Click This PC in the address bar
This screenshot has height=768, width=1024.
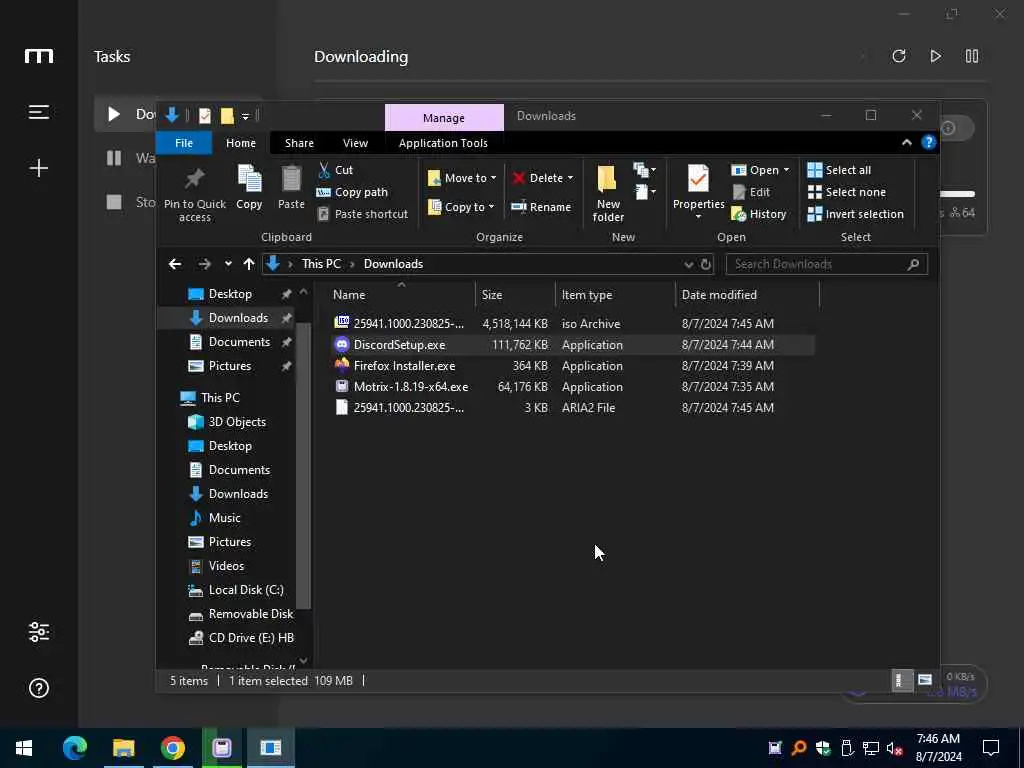[321, 264]
